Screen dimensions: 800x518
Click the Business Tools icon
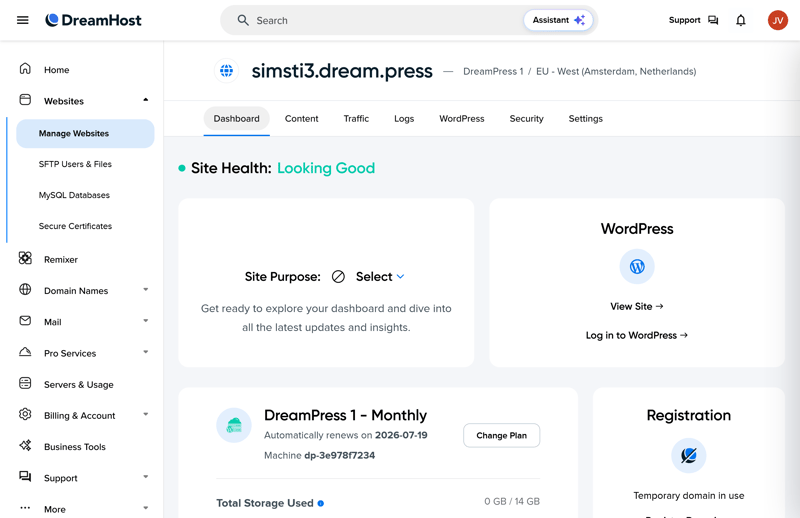25,446
